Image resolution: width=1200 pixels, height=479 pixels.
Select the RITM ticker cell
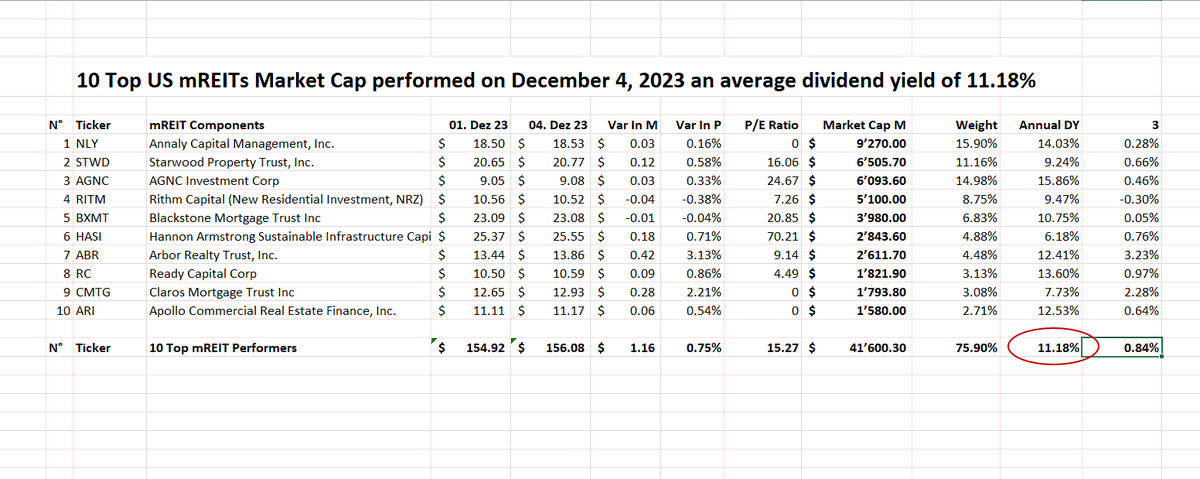pos(92,199)
